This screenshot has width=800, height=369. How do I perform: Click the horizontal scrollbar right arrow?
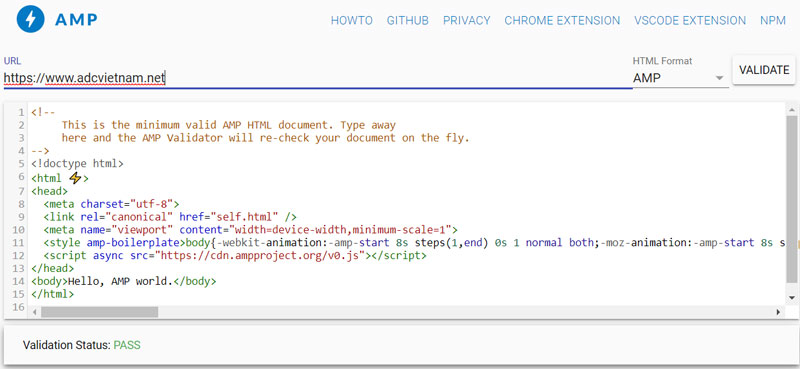click(779, 312)
